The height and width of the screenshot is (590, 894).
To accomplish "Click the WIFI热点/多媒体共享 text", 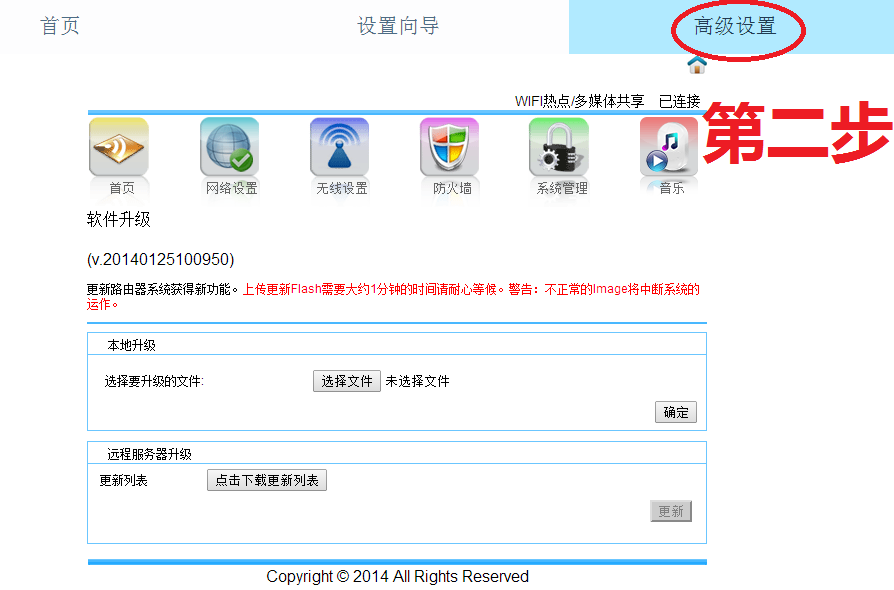I will point(579,101).
